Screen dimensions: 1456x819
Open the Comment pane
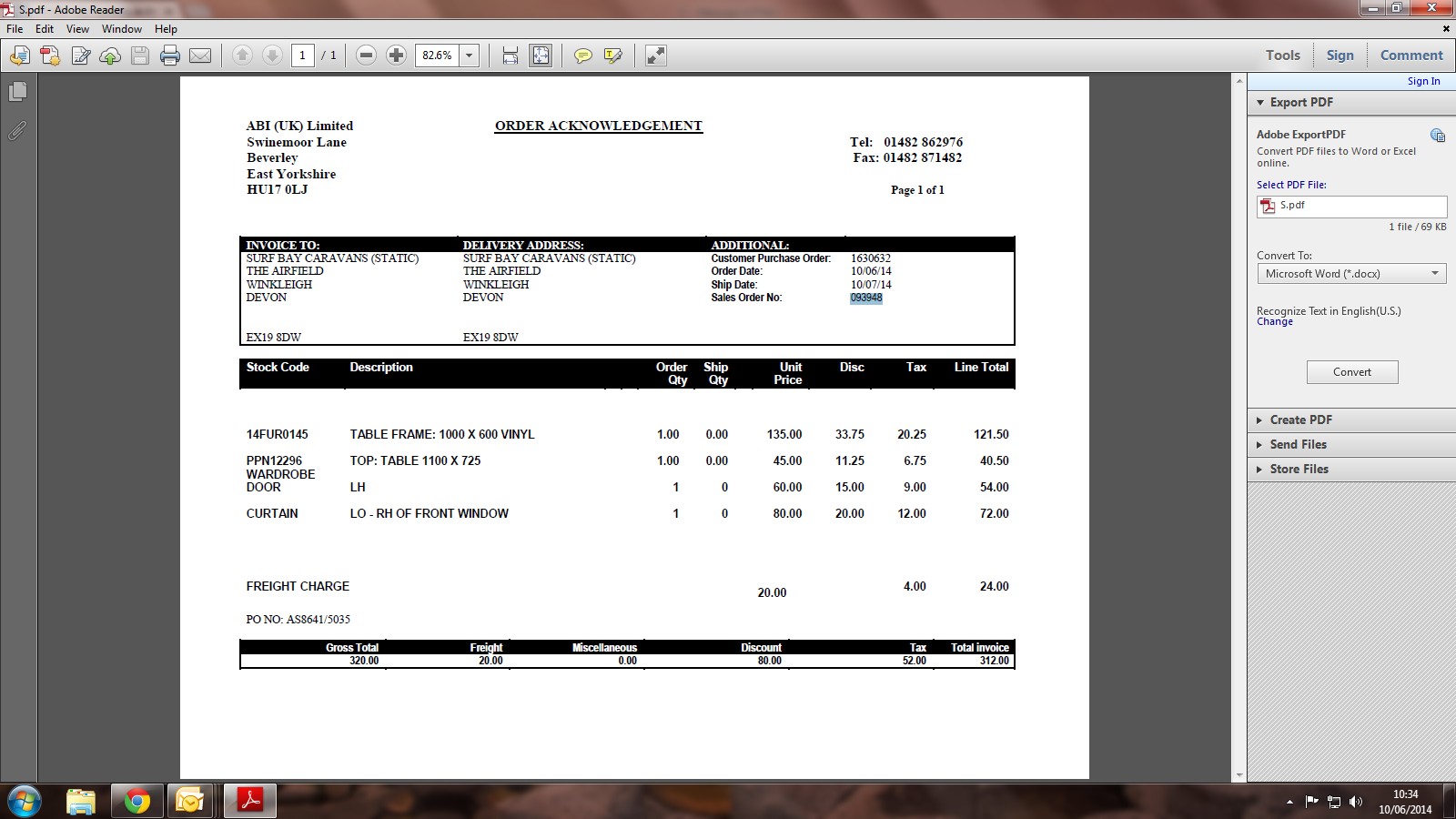point(1411,56)
